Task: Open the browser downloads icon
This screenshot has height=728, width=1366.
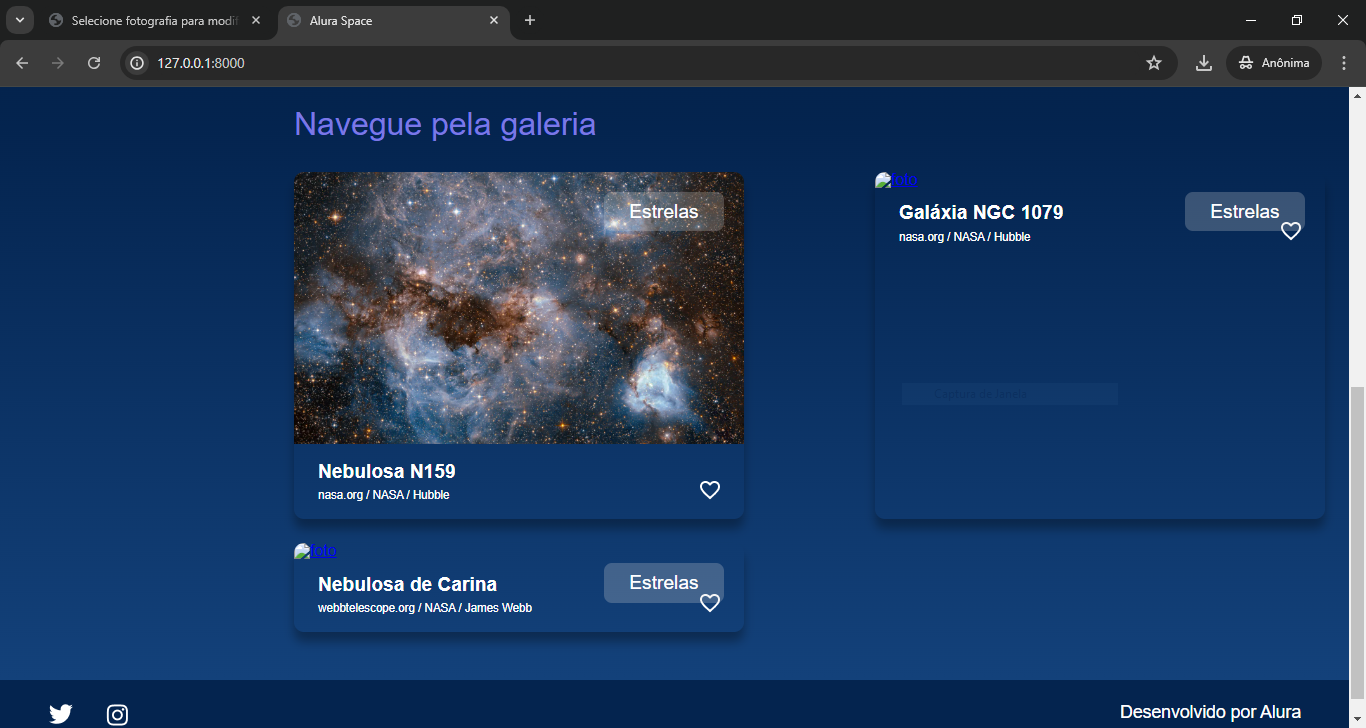Action: coord(1204,63)
